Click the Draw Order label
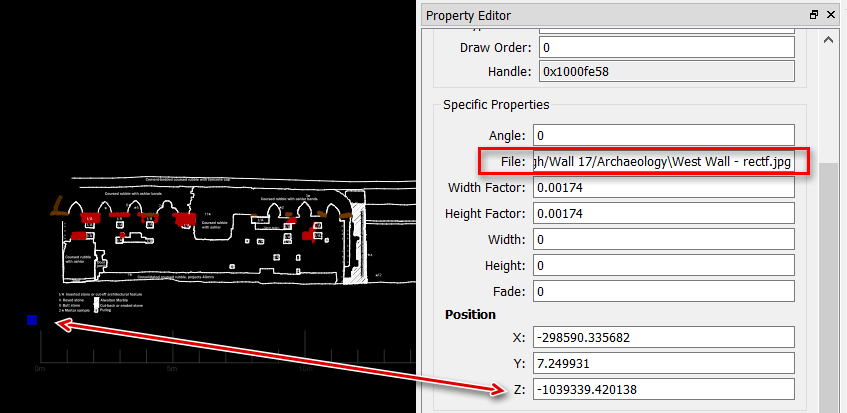 (496, 48)
